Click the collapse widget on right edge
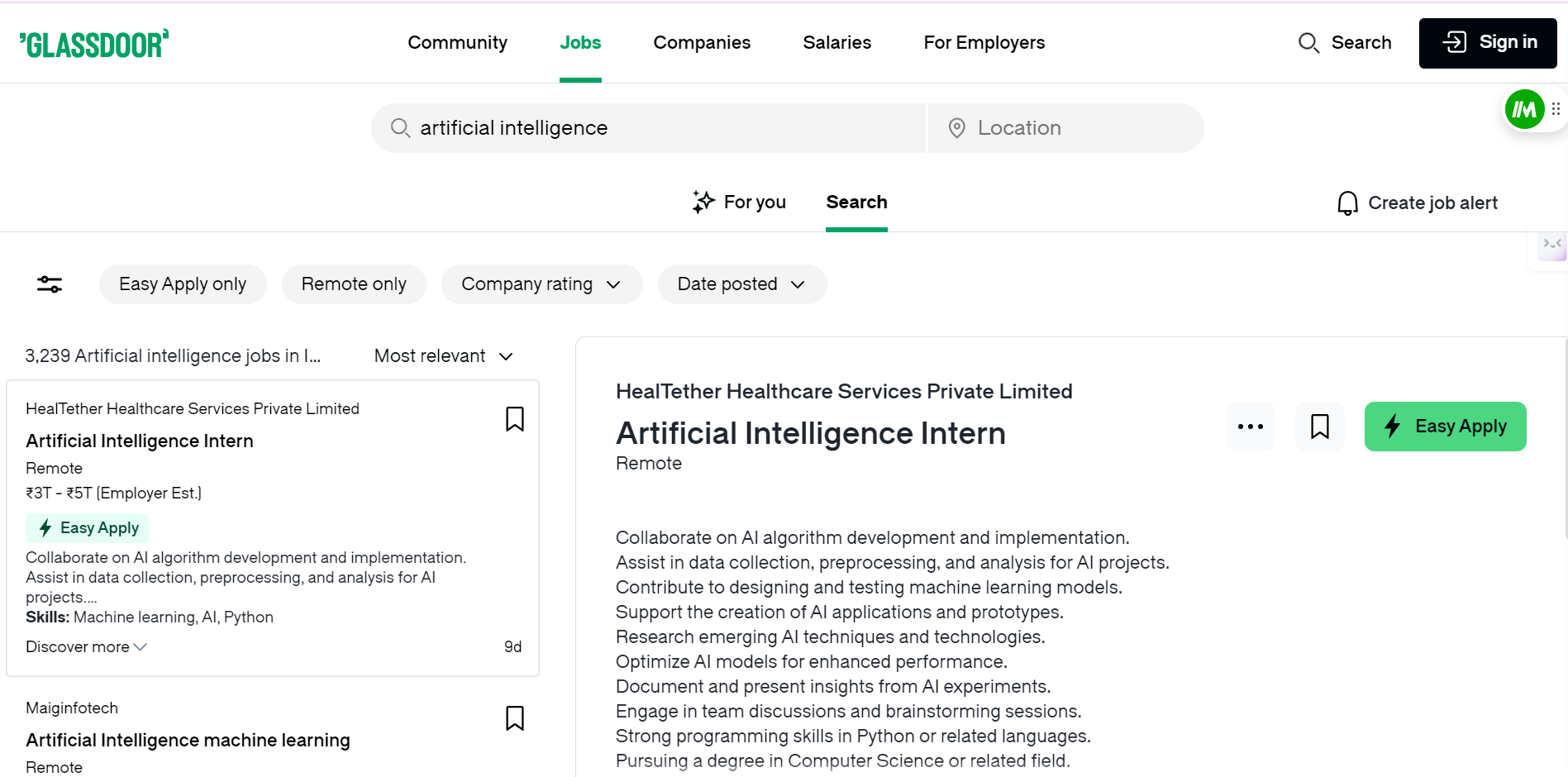 [1552, 245]
